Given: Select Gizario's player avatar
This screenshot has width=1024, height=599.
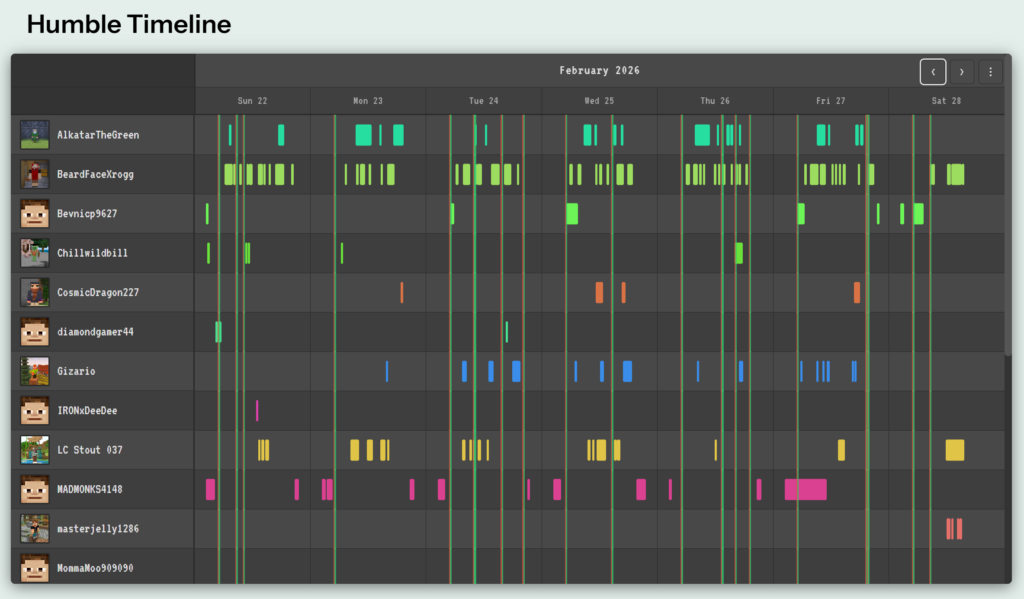Looking at the screenshot, I should tap(35, 371).
